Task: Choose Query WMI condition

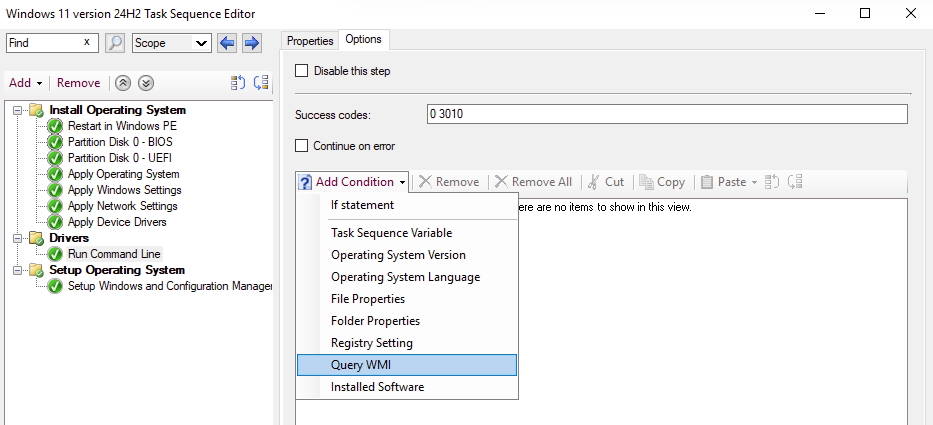Action: tap(407, 365)
